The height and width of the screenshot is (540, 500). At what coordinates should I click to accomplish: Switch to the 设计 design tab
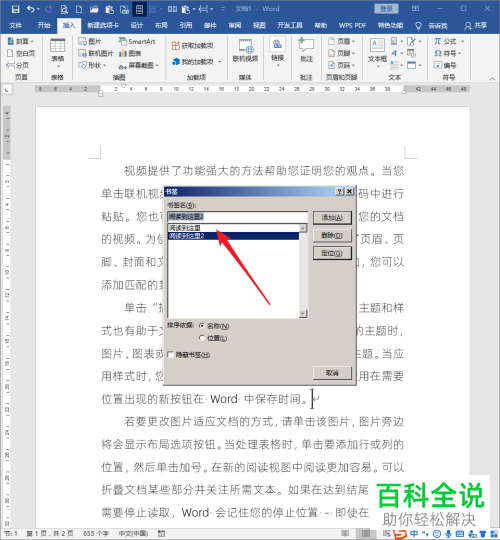(x=137, y=25)
